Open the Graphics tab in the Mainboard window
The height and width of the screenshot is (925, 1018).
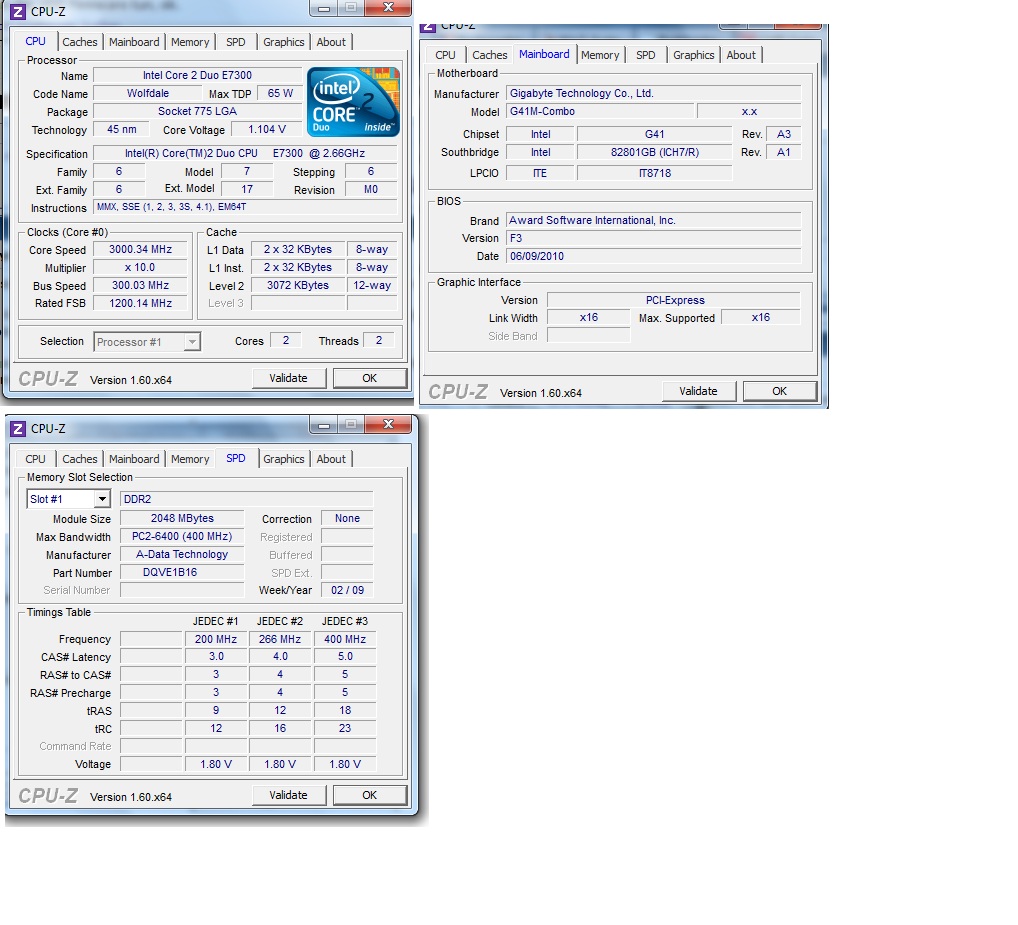point(693,55)
